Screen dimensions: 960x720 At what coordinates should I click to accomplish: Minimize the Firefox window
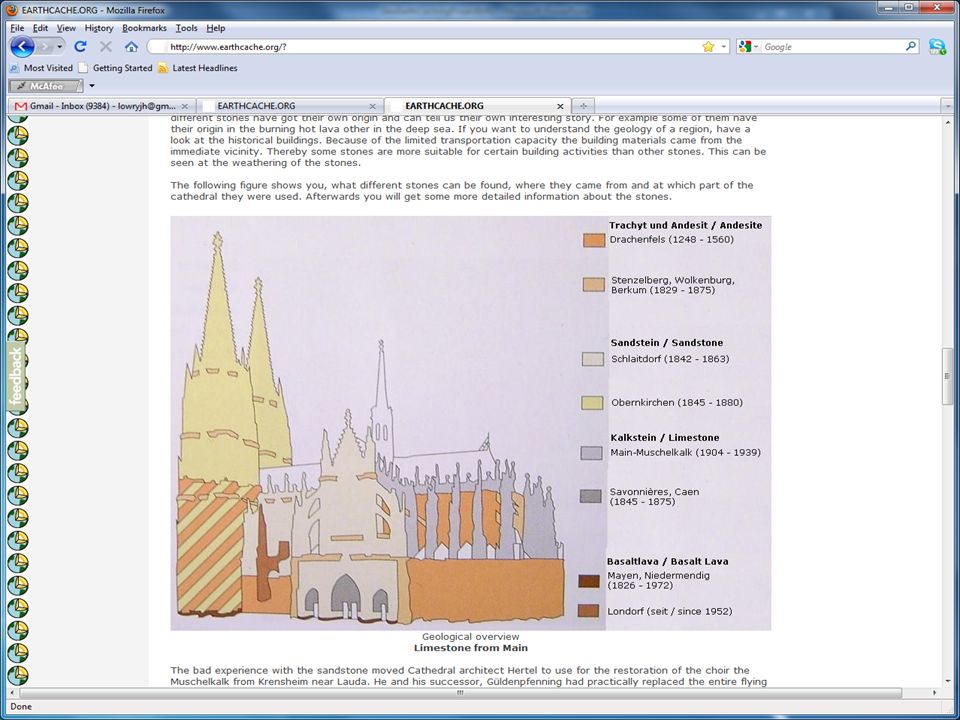coord(889,7)
